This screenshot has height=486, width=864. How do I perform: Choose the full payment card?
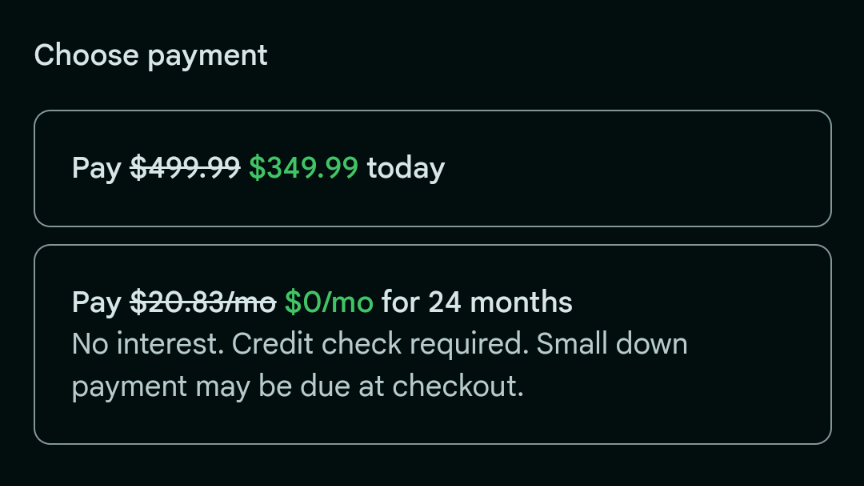[x=600, y=168]
